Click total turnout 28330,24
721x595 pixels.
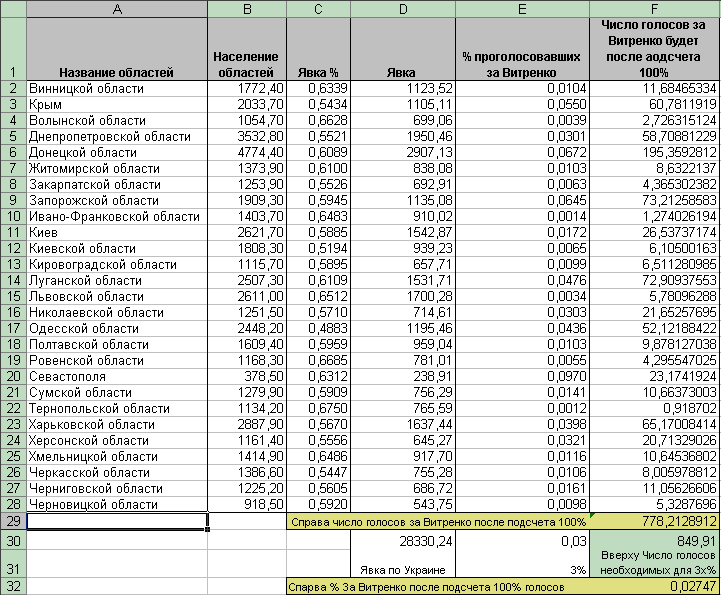pyautogui.click(x=403, y=541)
